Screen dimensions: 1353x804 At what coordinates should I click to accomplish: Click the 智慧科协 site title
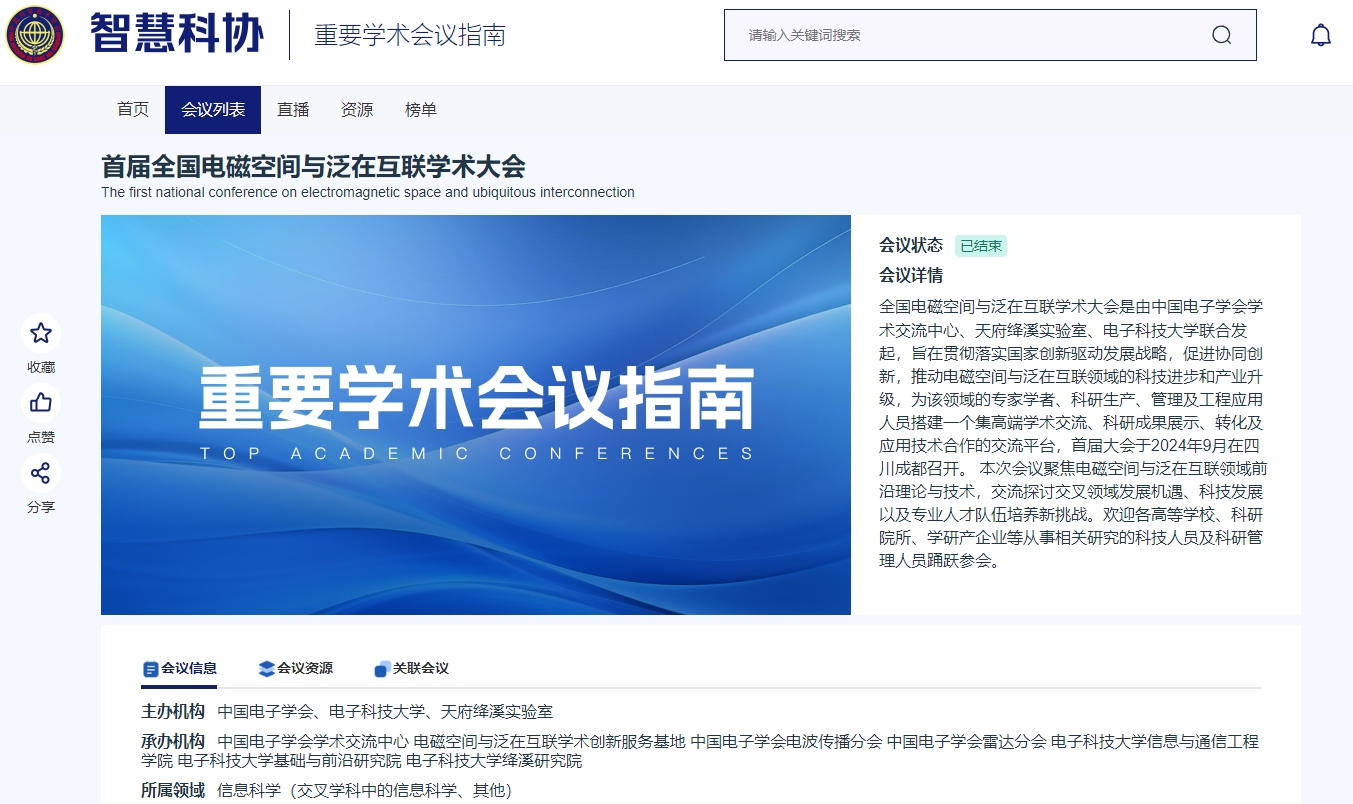(x=177, y=34)
